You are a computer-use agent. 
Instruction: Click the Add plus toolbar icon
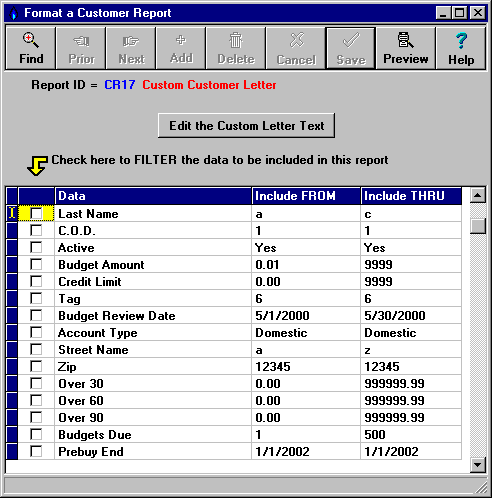pos(181,40)
